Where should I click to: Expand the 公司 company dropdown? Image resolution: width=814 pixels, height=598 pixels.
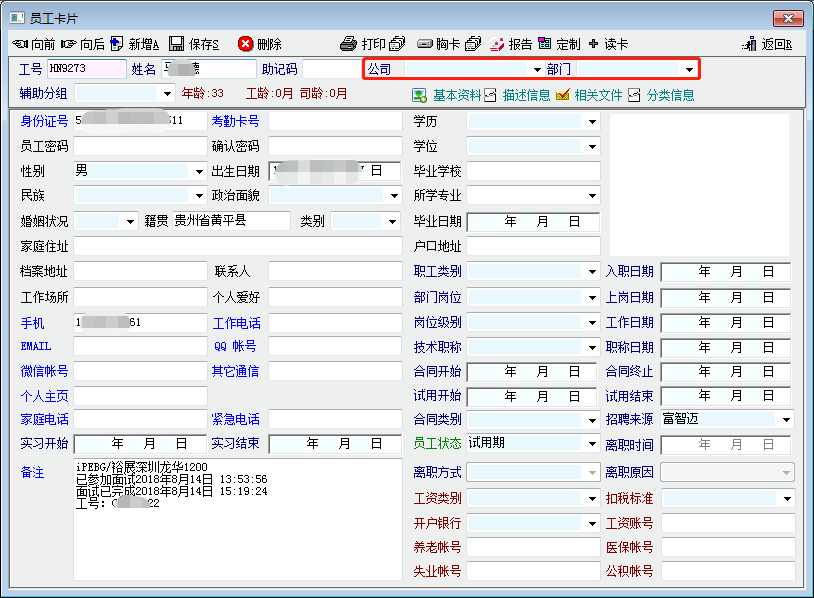(x=537, y=70)
